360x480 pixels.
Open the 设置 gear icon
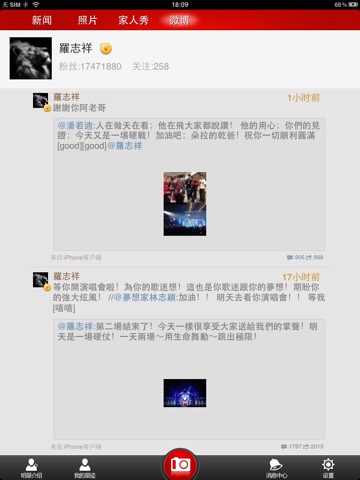328,468
